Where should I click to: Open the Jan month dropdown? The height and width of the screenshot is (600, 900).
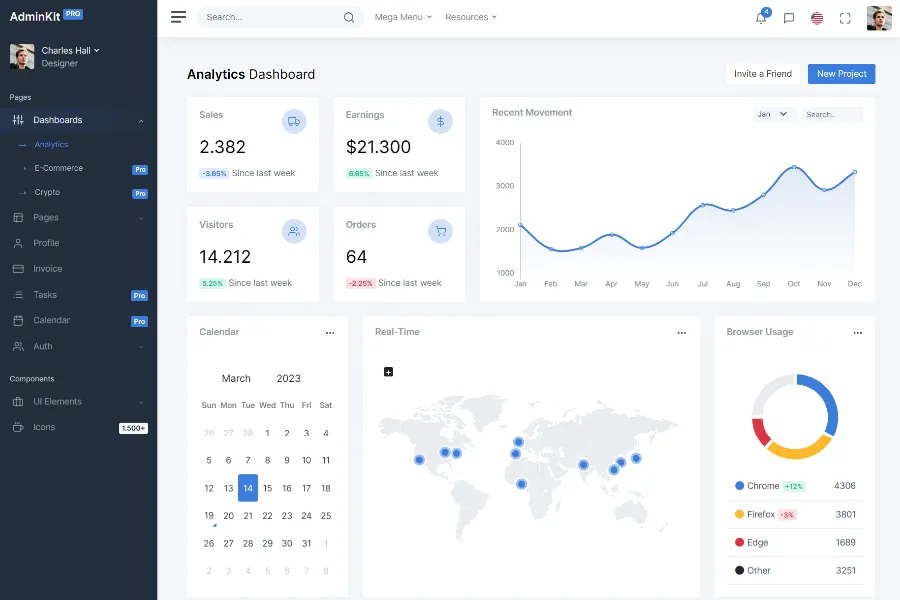coord(773,114)
